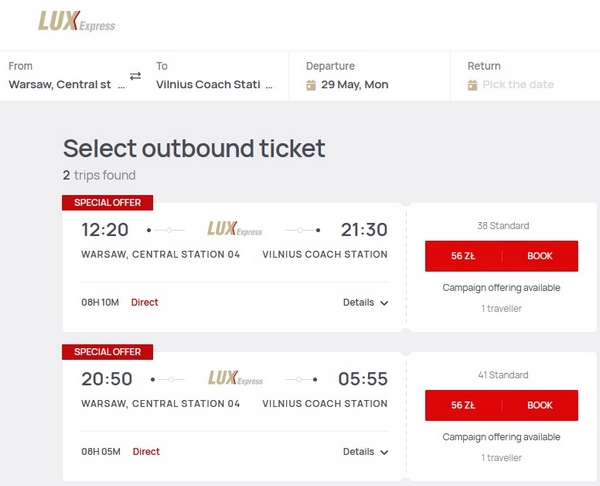Click the Lux Express logo on 12:20 trip

pyautogui.click(x=235, y=229)
